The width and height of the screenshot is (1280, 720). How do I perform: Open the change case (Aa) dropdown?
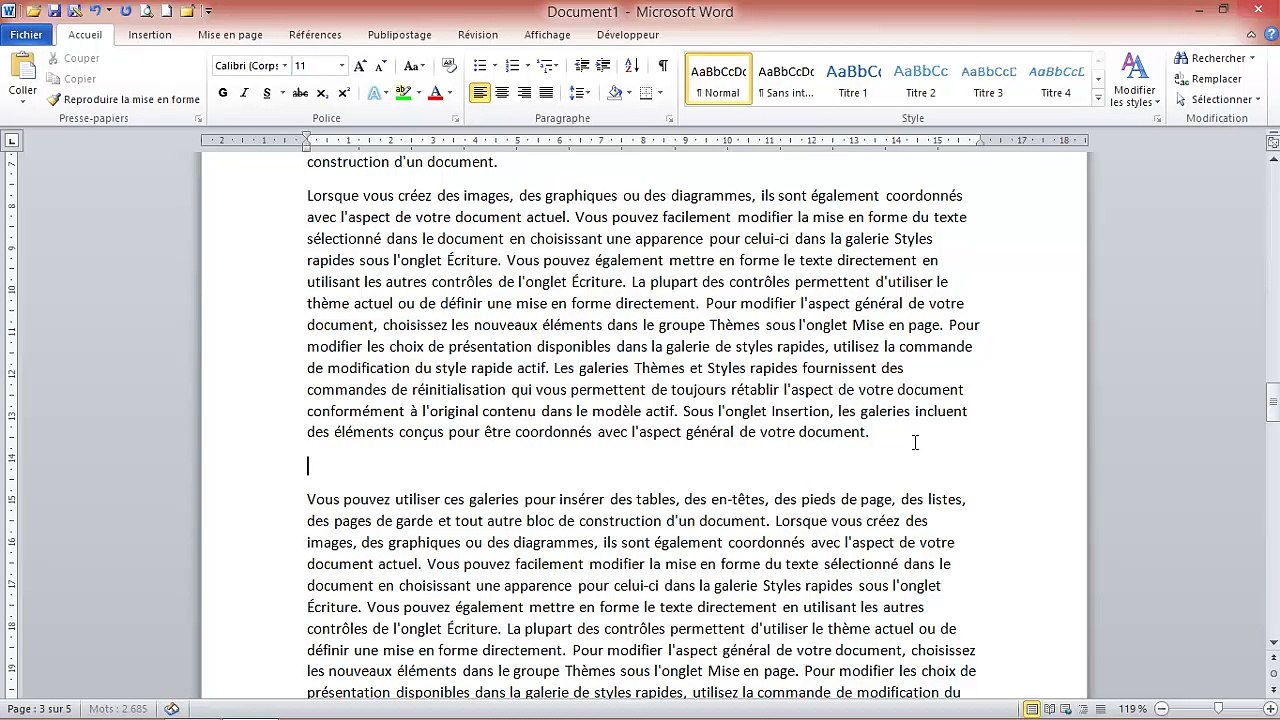tap(414, 66)
